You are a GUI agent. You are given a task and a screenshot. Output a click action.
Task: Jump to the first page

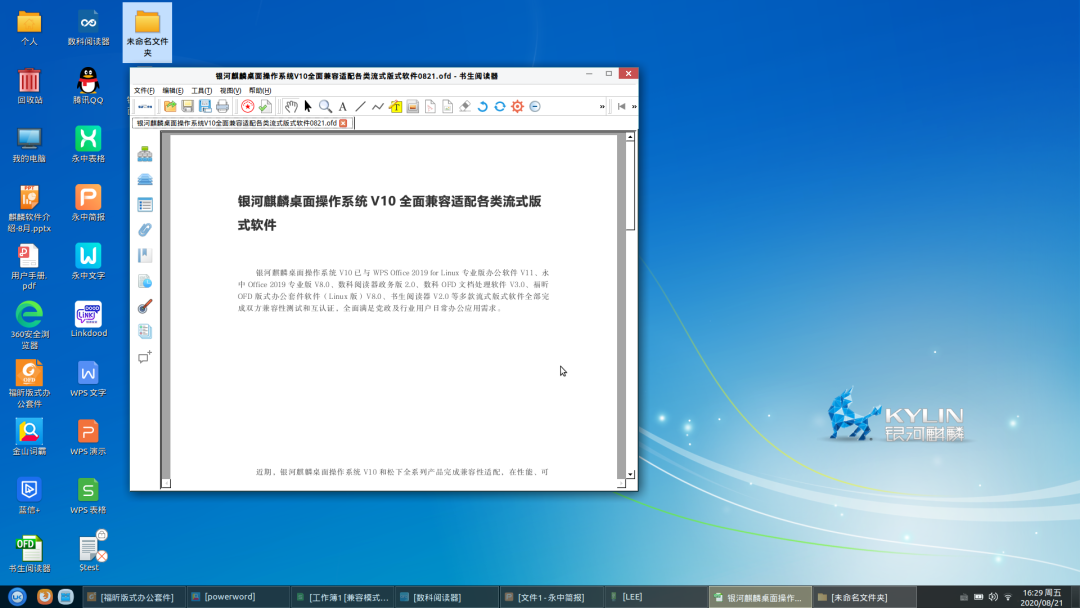click(621, 106)
